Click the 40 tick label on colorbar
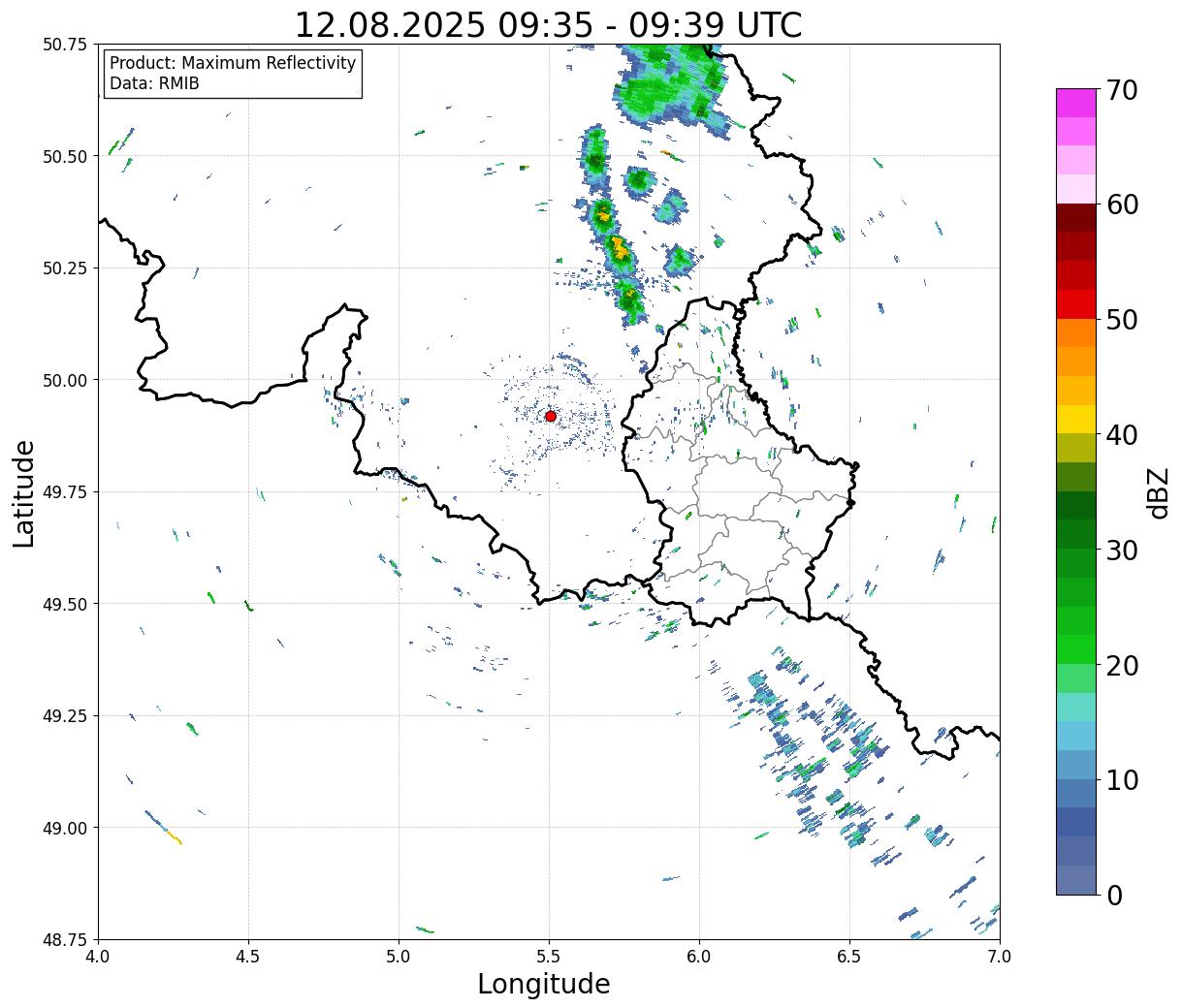The width and height of the screenshot is (1182, 1008). (1122, 435)
